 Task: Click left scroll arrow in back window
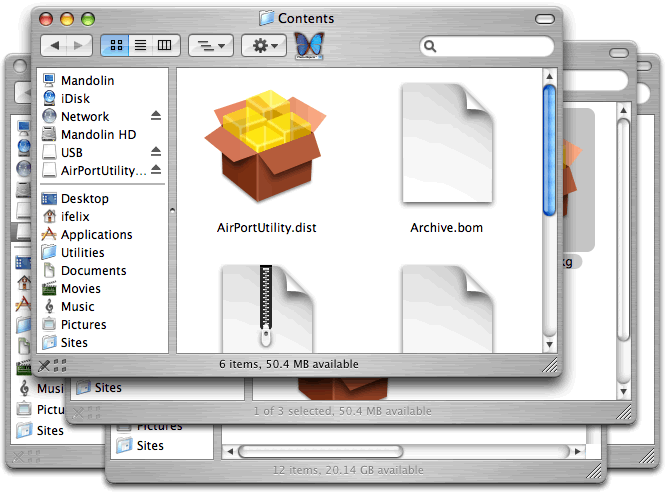pos(230,451)
